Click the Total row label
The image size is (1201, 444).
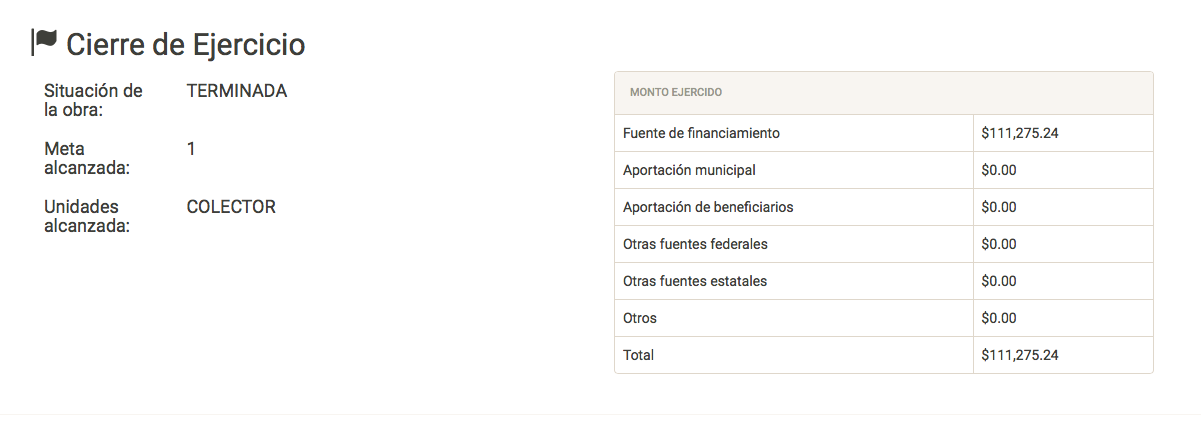pyautogui.click(x=637, y=355)
